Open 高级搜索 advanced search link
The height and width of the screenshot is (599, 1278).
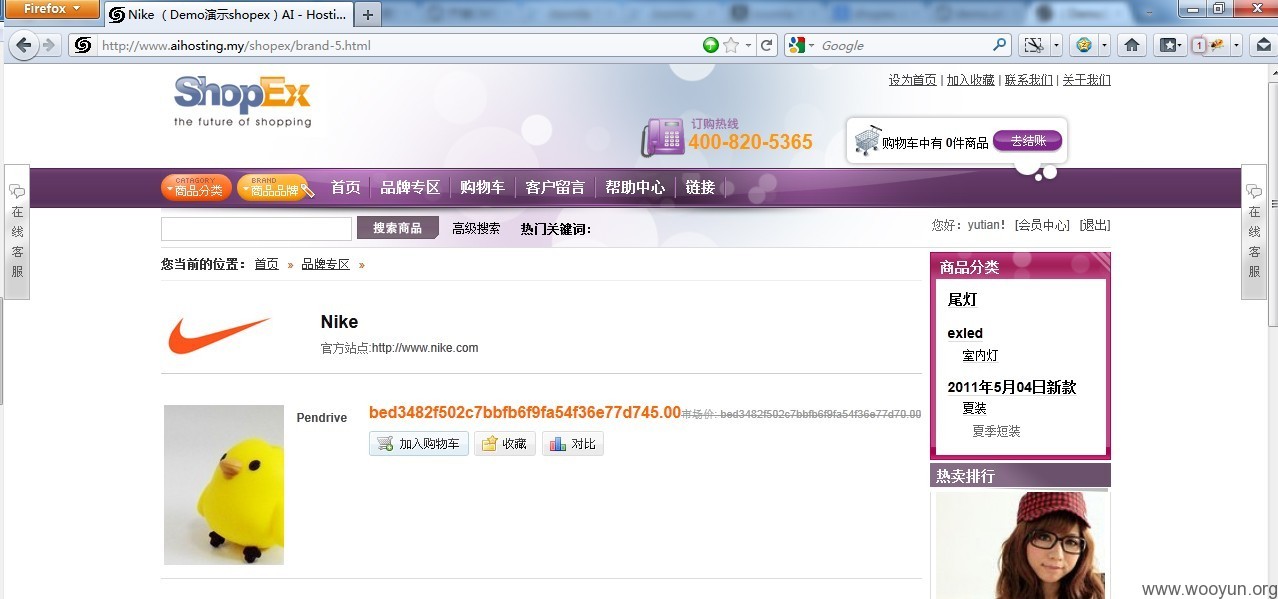(x=476, y=228)
